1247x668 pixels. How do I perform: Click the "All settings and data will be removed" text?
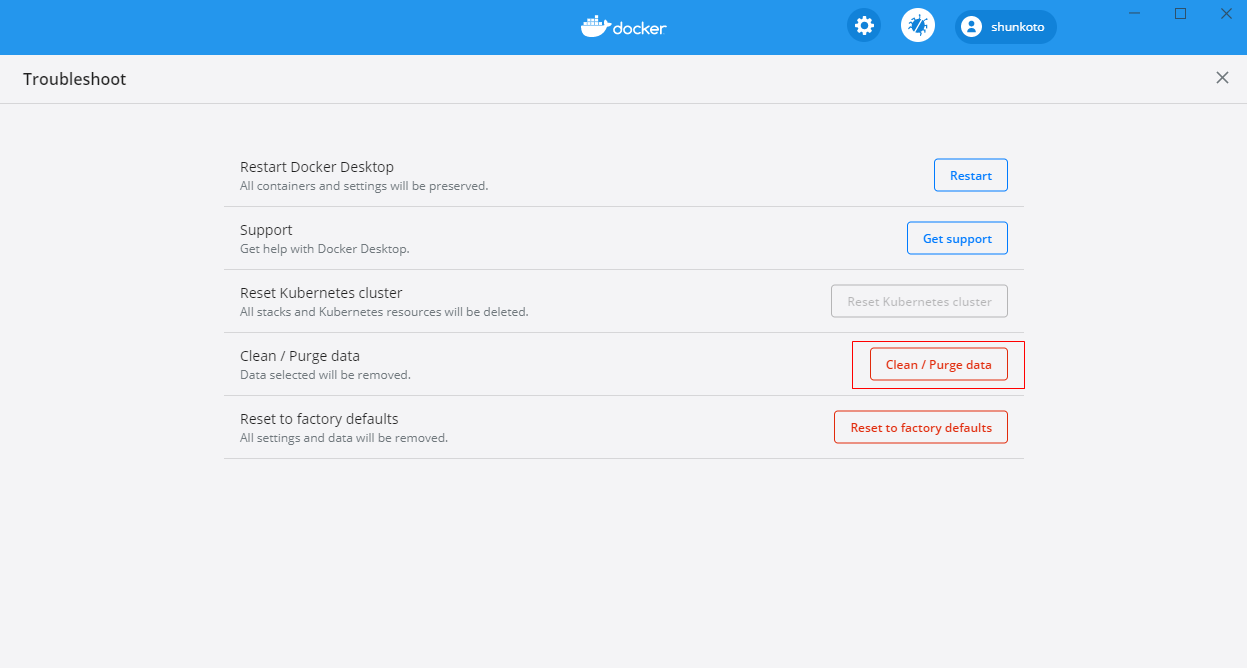pyautogui.click(x=344, y=438)
